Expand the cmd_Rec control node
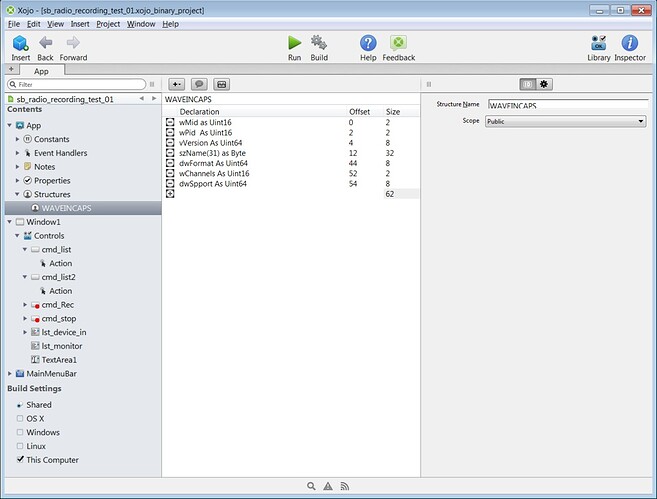657x499 pixels. 25,305
